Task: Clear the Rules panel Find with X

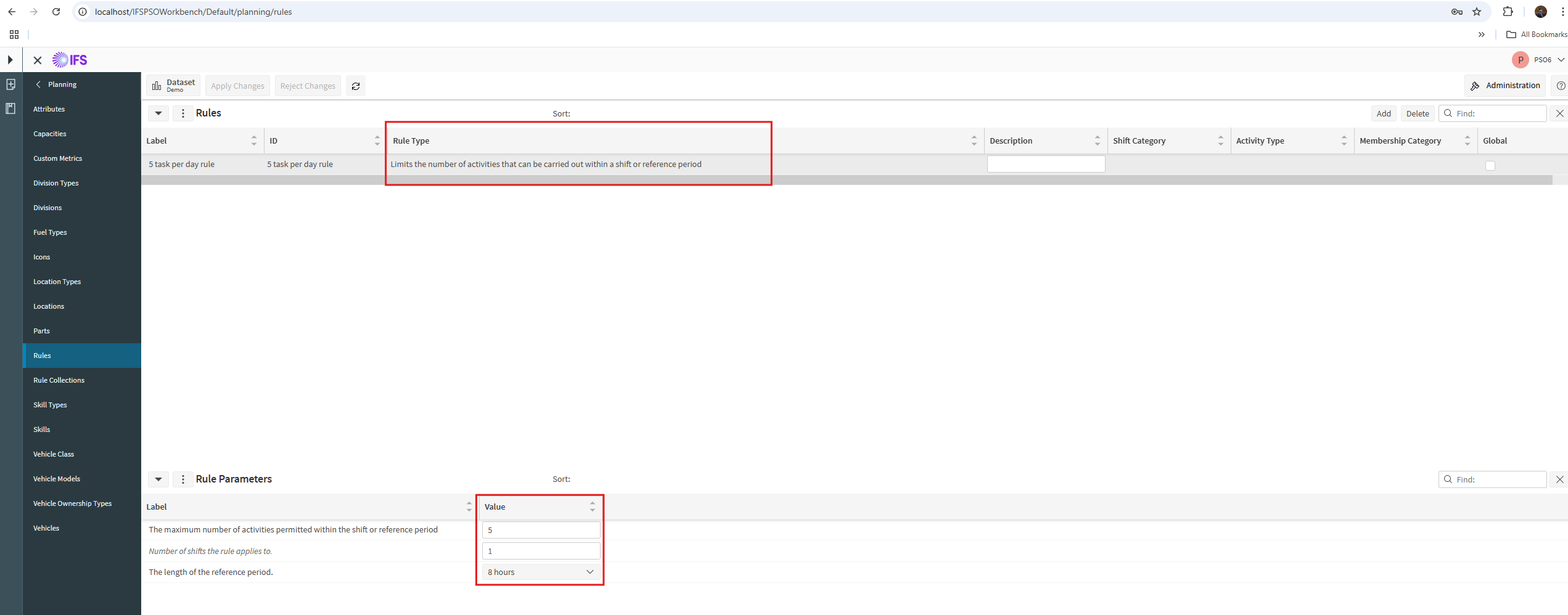Action: coord(1559,113)
